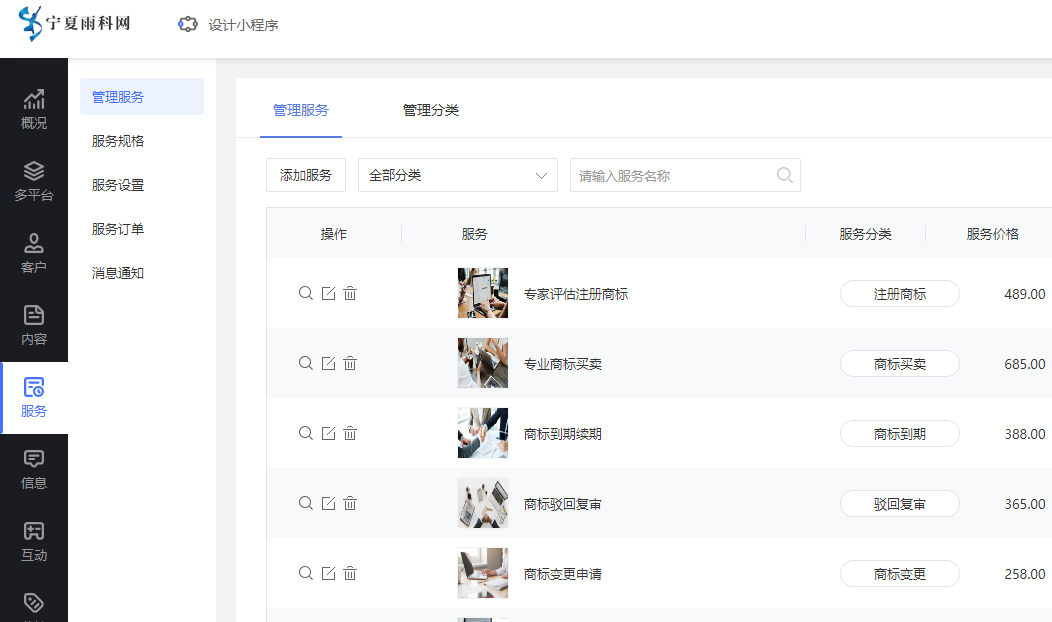Screen dimensions: 1052x622
Task: Click the 商标到期 category tag
Action: tap(900, 433)
